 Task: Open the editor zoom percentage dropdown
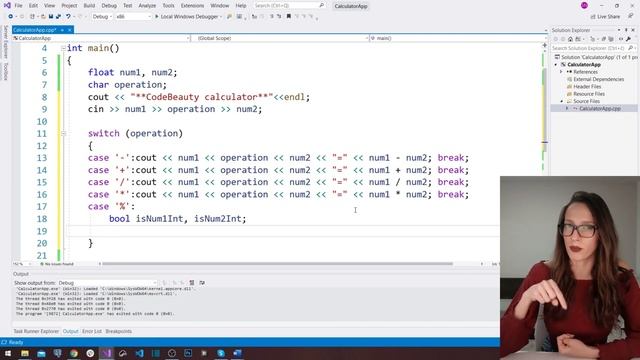point(22,264)
